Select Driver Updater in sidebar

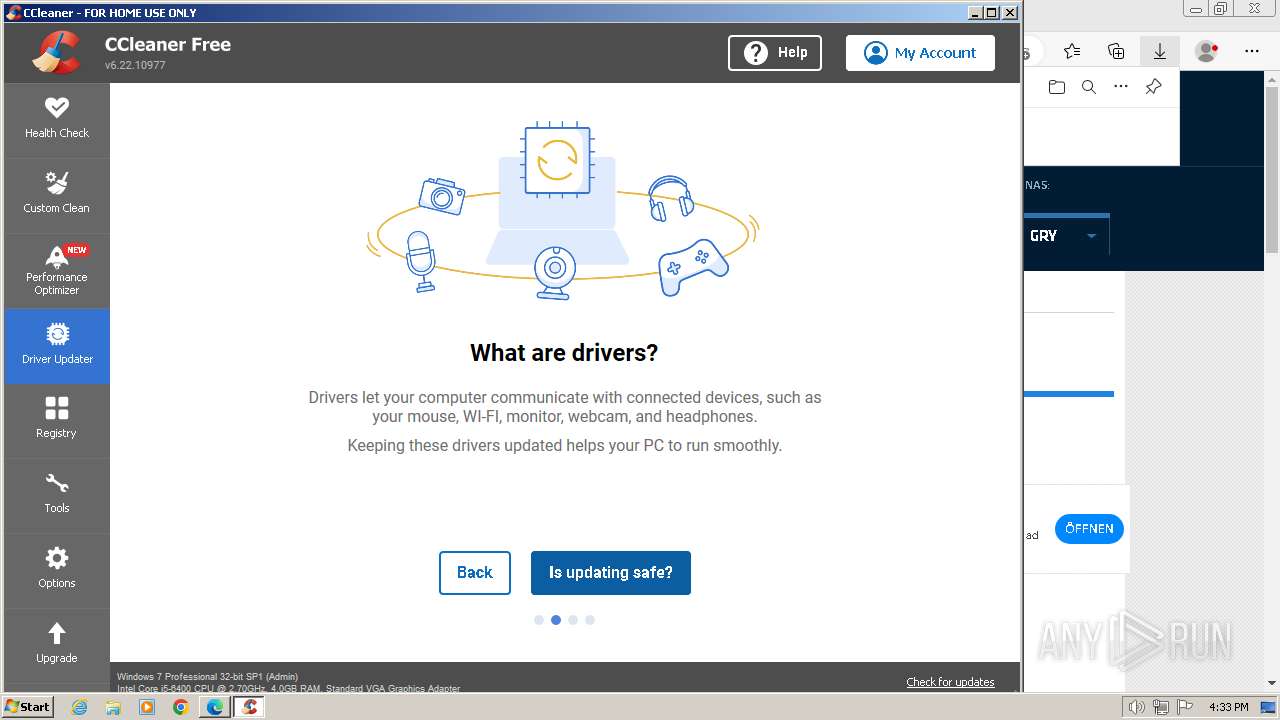click(57, 346)
